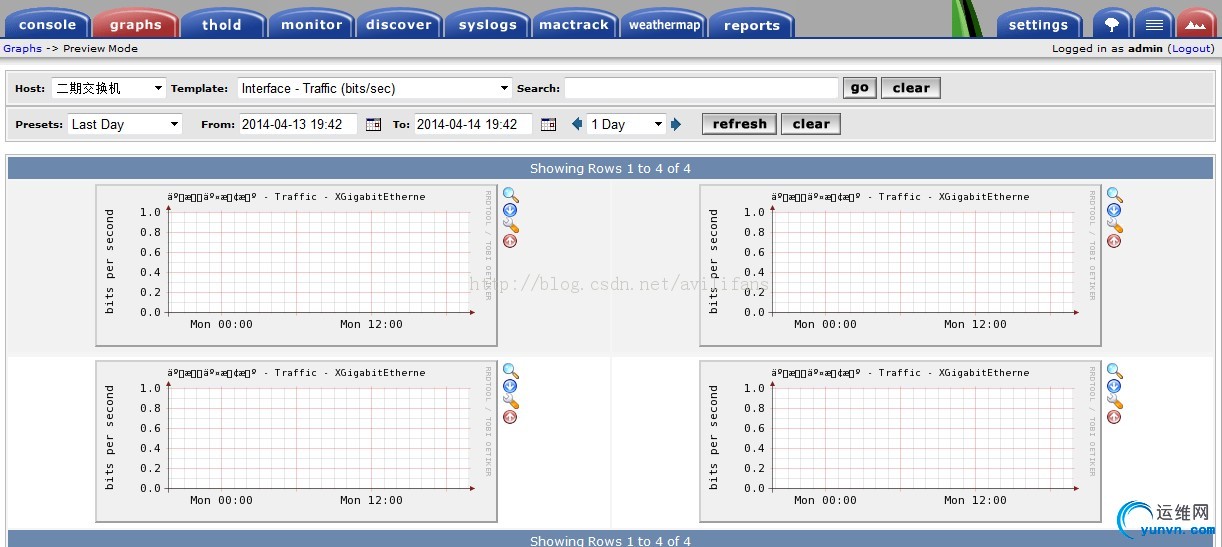Click the red up-arrow icon beside the bottom-right graph
1222x547 pixels.
(1114, 417)
